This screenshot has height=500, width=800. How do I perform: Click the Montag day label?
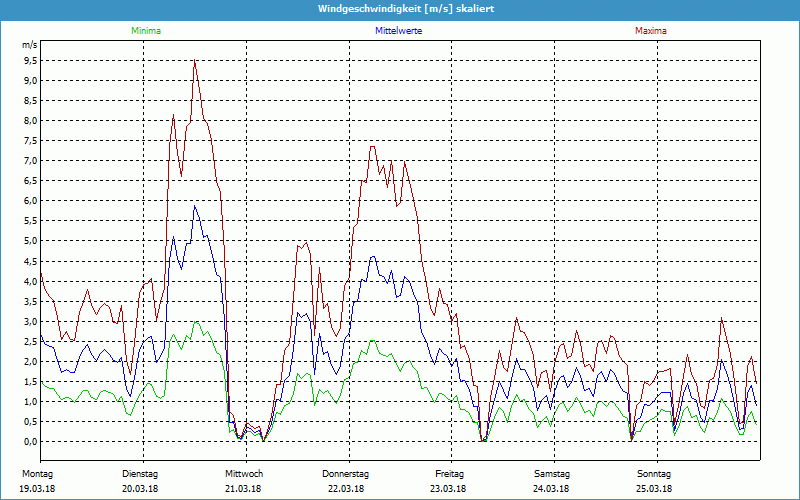coord(37,474)
